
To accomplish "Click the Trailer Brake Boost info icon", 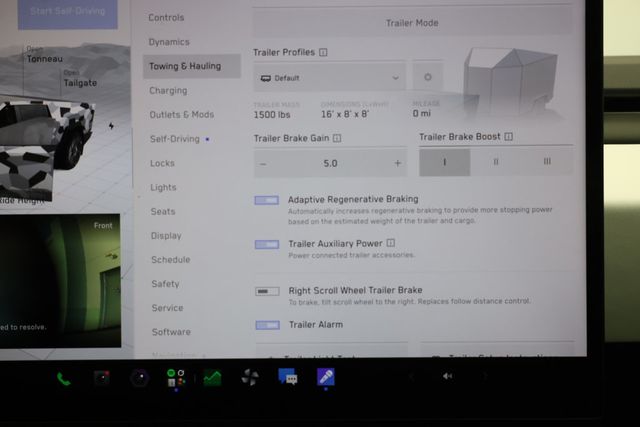I will (508, 136).
